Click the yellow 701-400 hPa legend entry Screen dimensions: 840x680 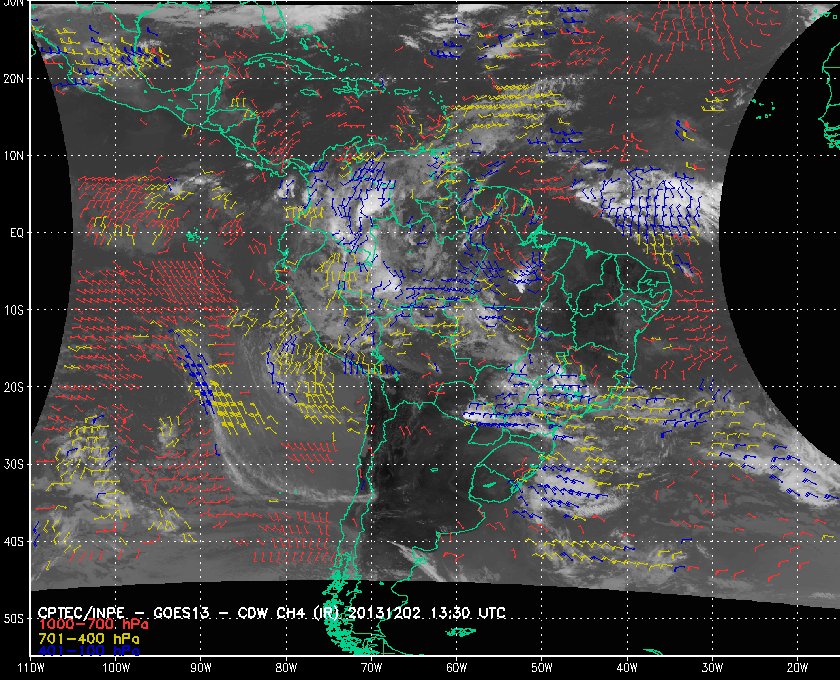[x=88, y=639]
